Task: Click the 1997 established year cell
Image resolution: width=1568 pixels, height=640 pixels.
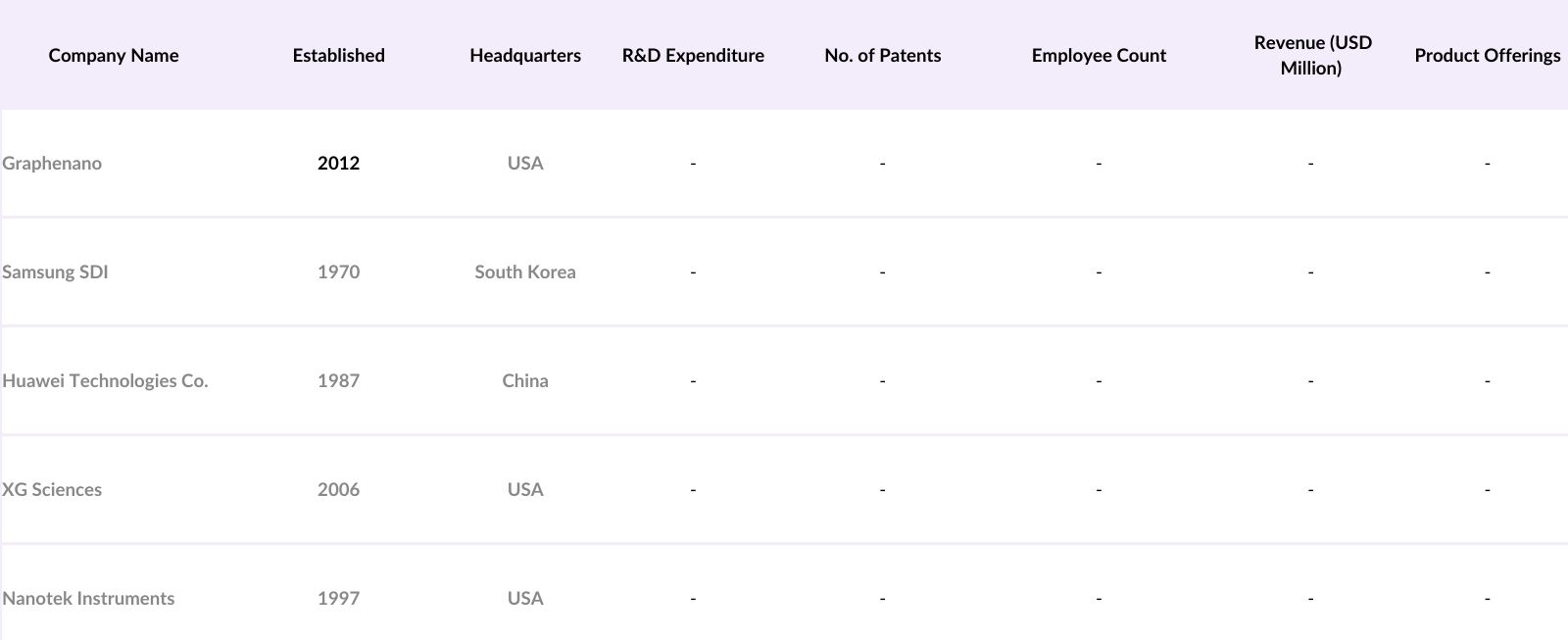Action: (x=338, y=598)
